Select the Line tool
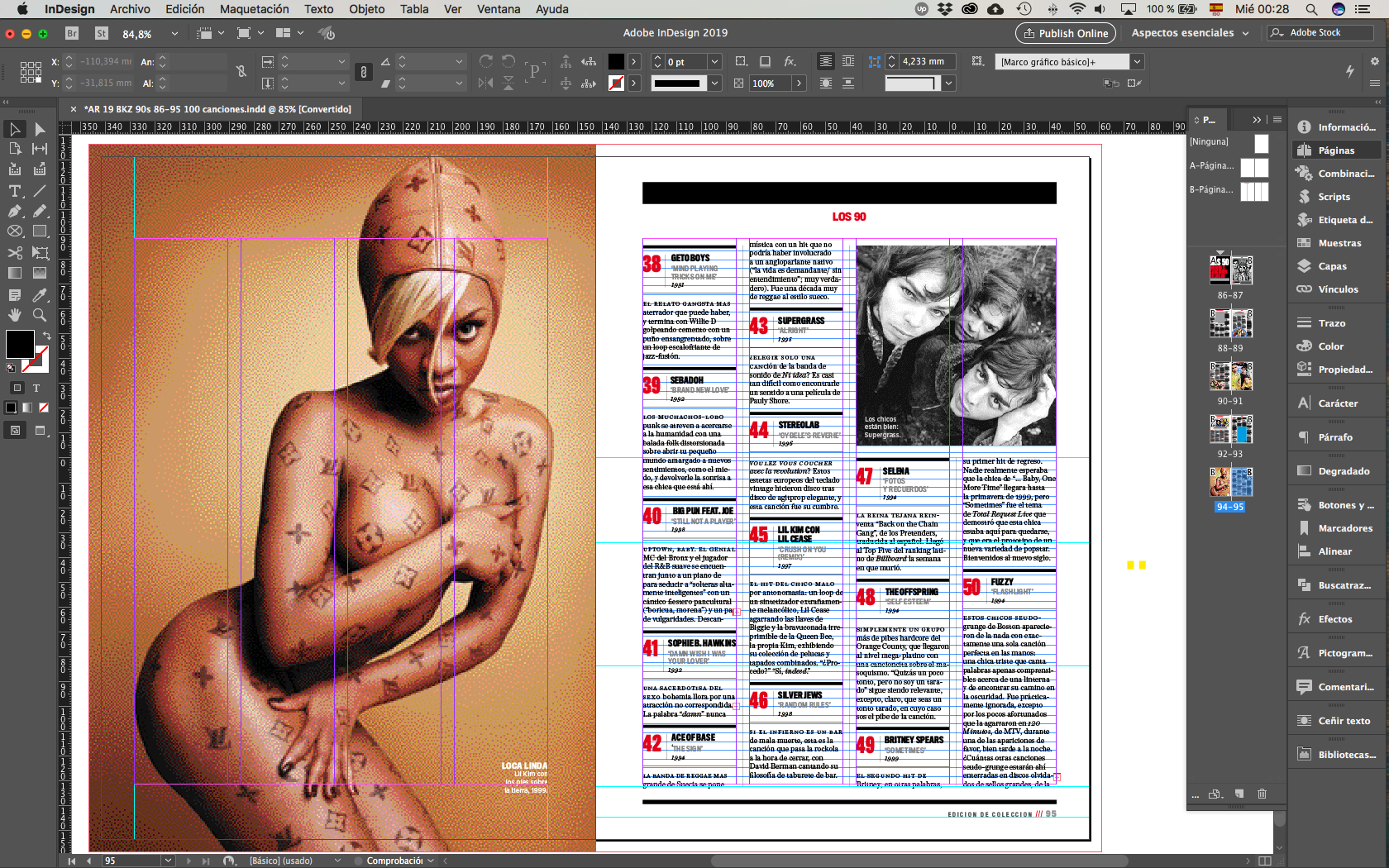The width and height of the screenshot is (1389, 868). [x=39, y=190]
